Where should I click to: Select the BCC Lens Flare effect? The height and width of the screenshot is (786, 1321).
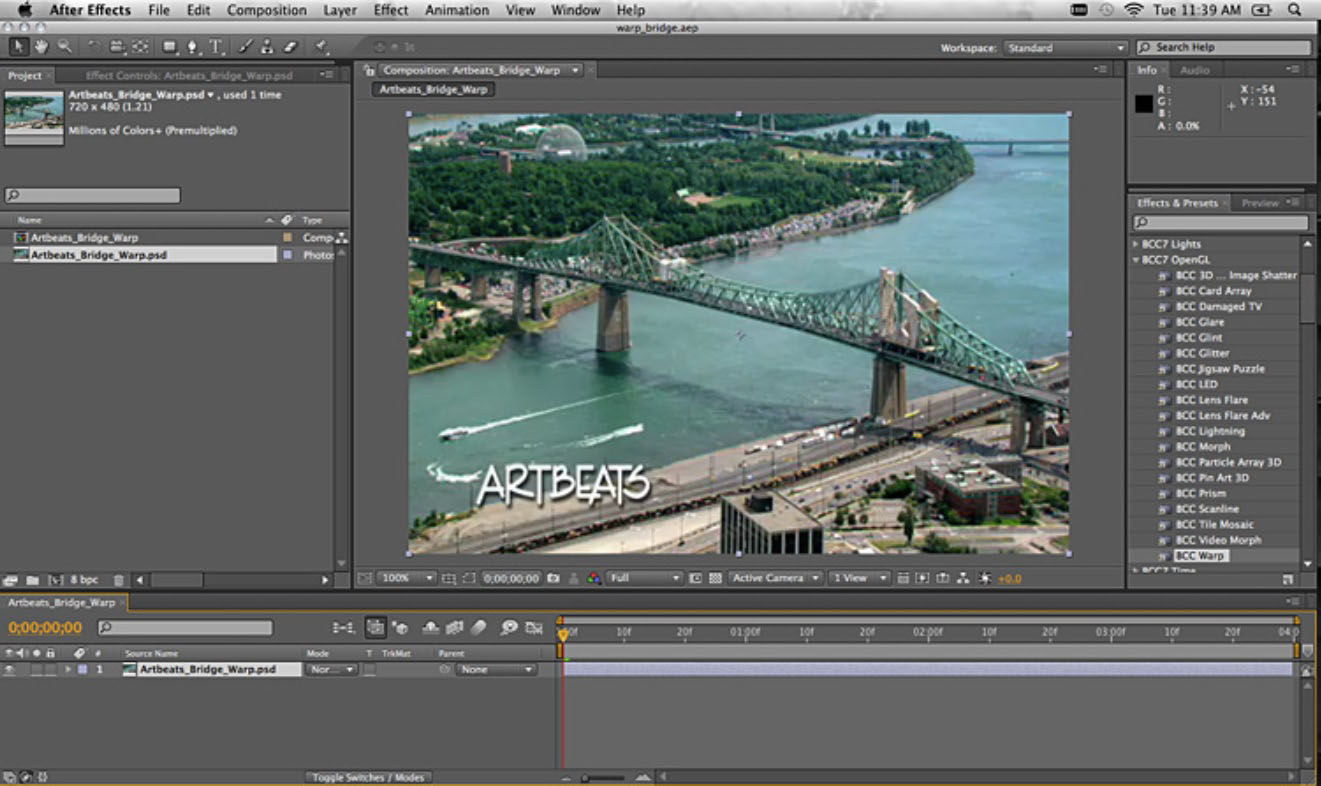coord(1211,400)
